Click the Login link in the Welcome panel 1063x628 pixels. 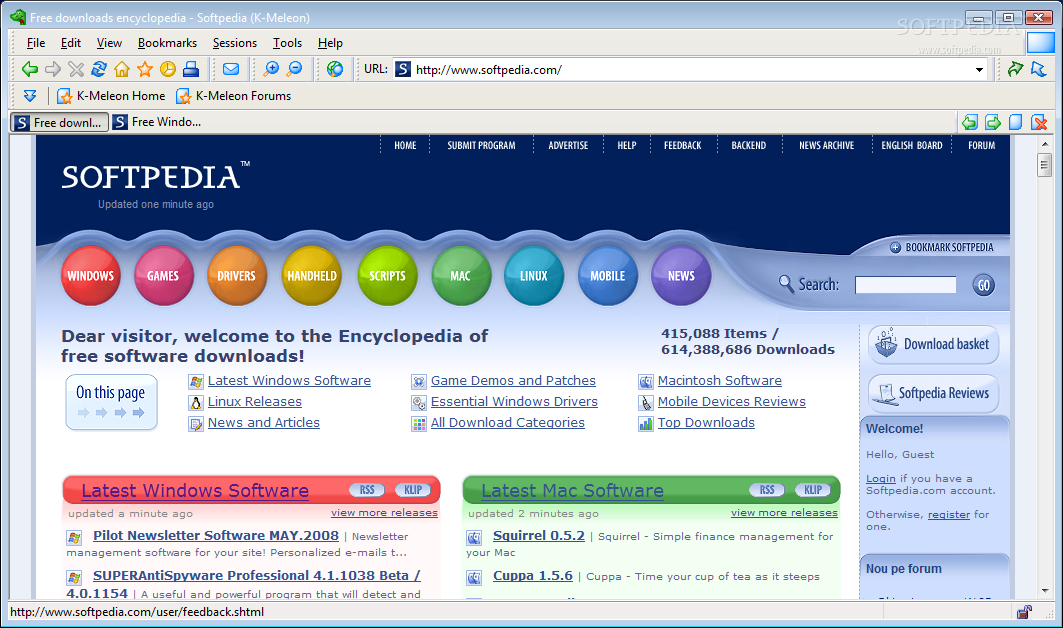click(881, 479)
